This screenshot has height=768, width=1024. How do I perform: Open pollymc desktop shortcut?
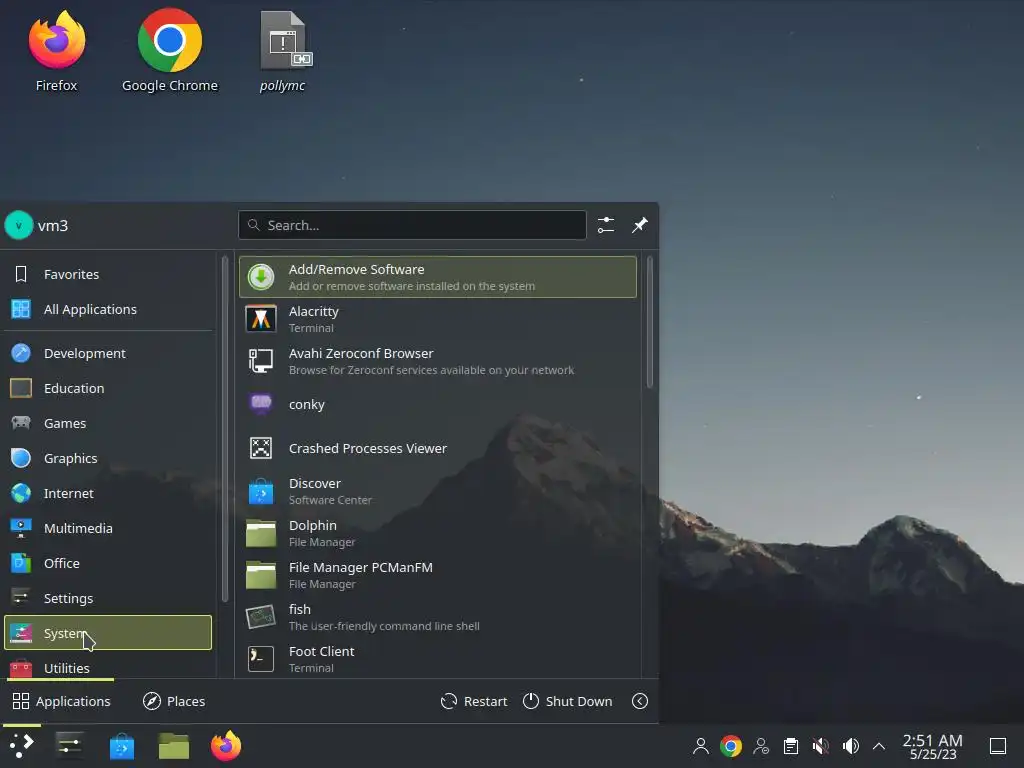[x=283, y=51]
